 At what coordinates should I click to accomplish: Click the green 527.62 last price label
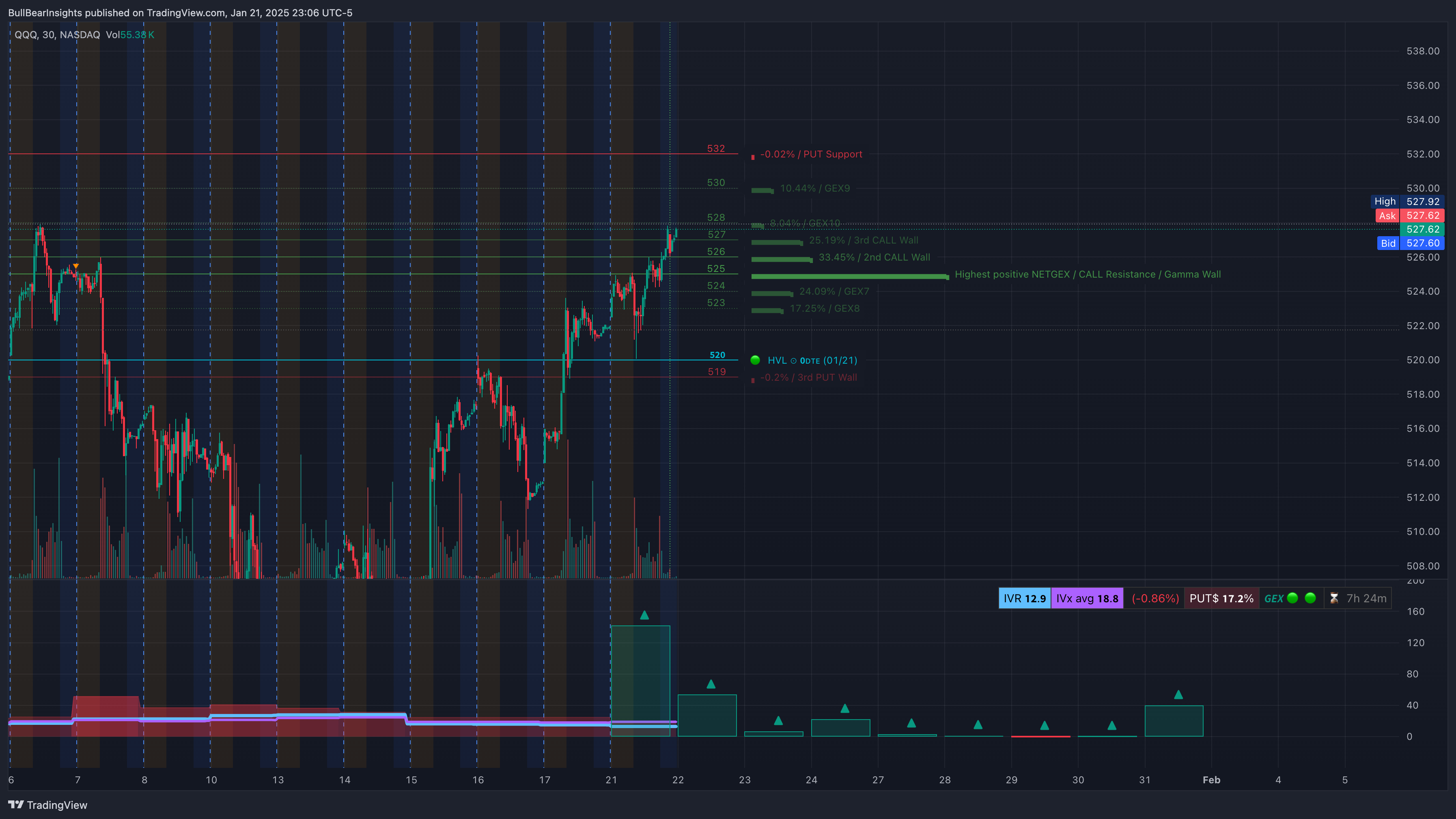1423,229
